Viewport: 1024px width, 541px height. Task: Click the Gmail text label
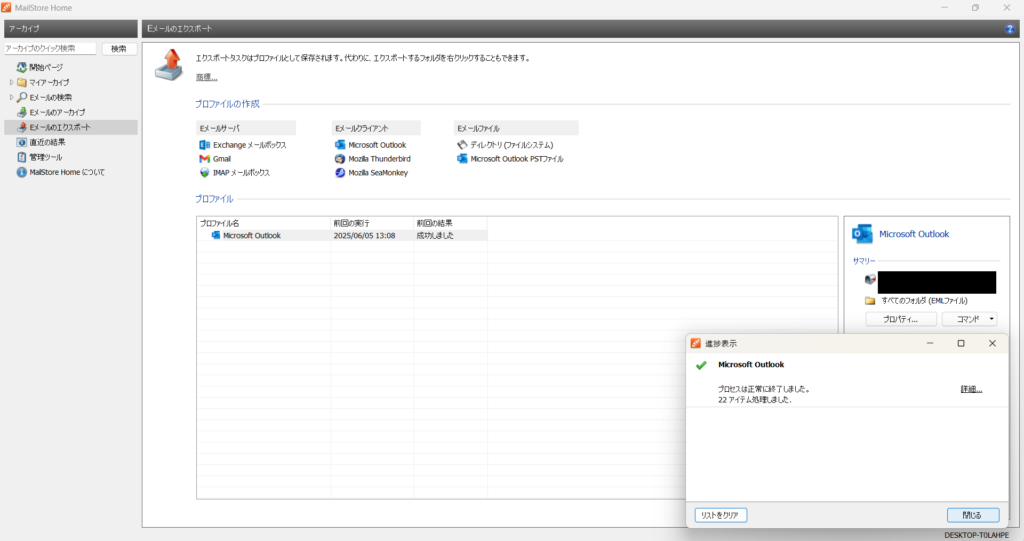[222, 159]
